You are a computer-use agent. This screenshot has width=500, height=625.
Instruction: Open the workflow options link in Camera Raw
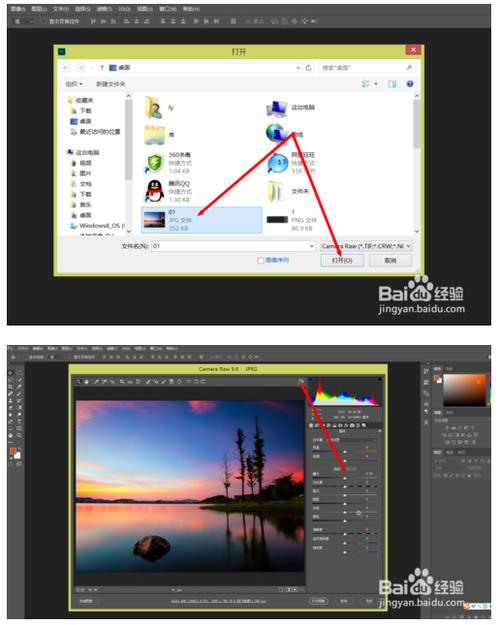219,601
